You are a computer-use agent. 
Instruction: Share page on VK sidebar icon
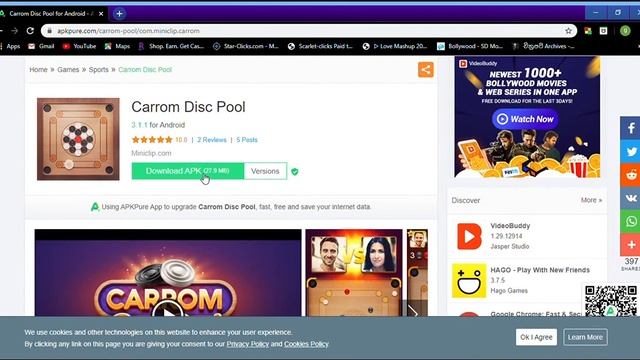(631, 198)
